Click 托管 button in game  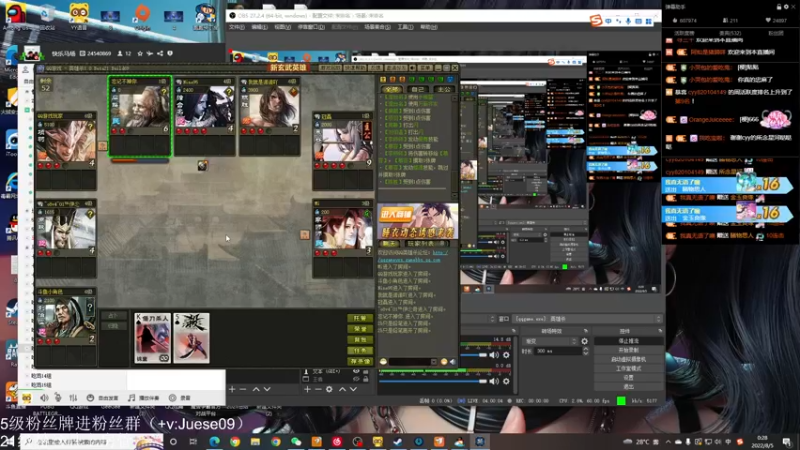coord(360,318)
